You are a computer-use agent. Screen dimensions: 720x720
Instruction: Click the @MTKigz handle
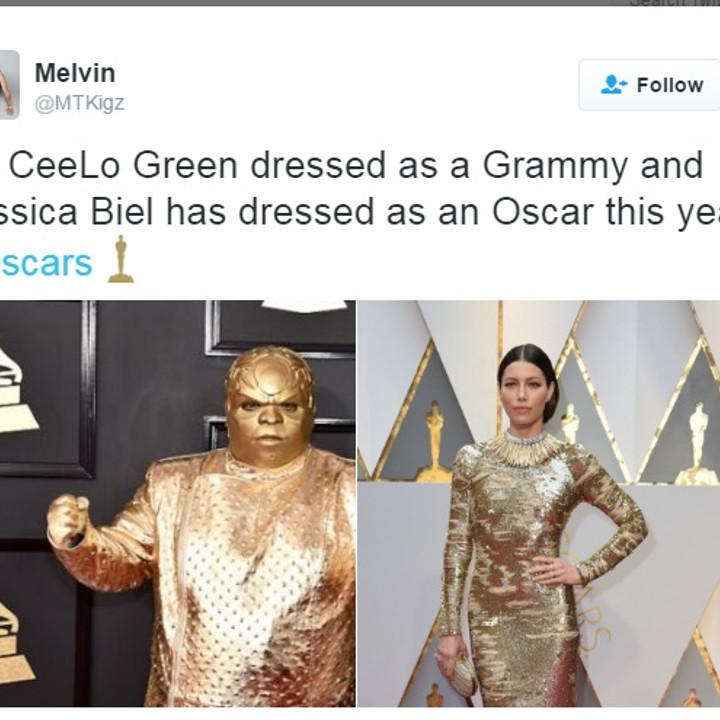tap(79, 103)
